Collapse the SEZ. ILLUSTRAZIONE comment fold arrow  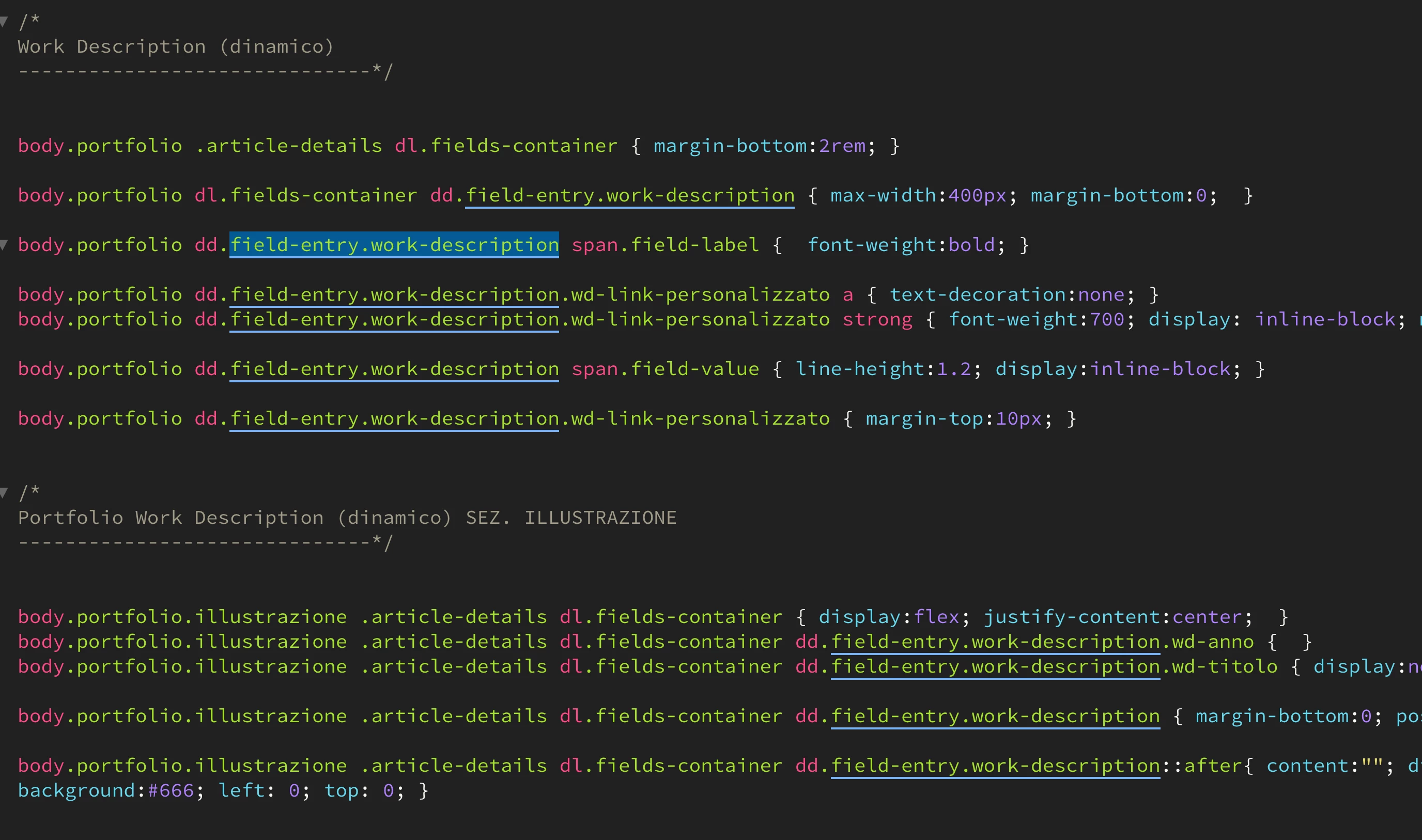[x=4, y=492]
